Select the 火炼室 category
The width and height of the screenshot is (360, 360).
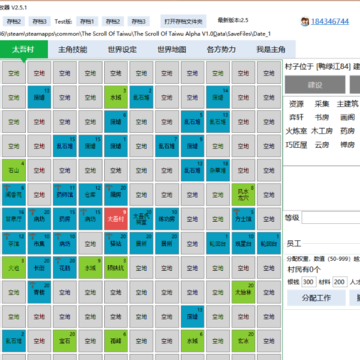coord(296,131)
